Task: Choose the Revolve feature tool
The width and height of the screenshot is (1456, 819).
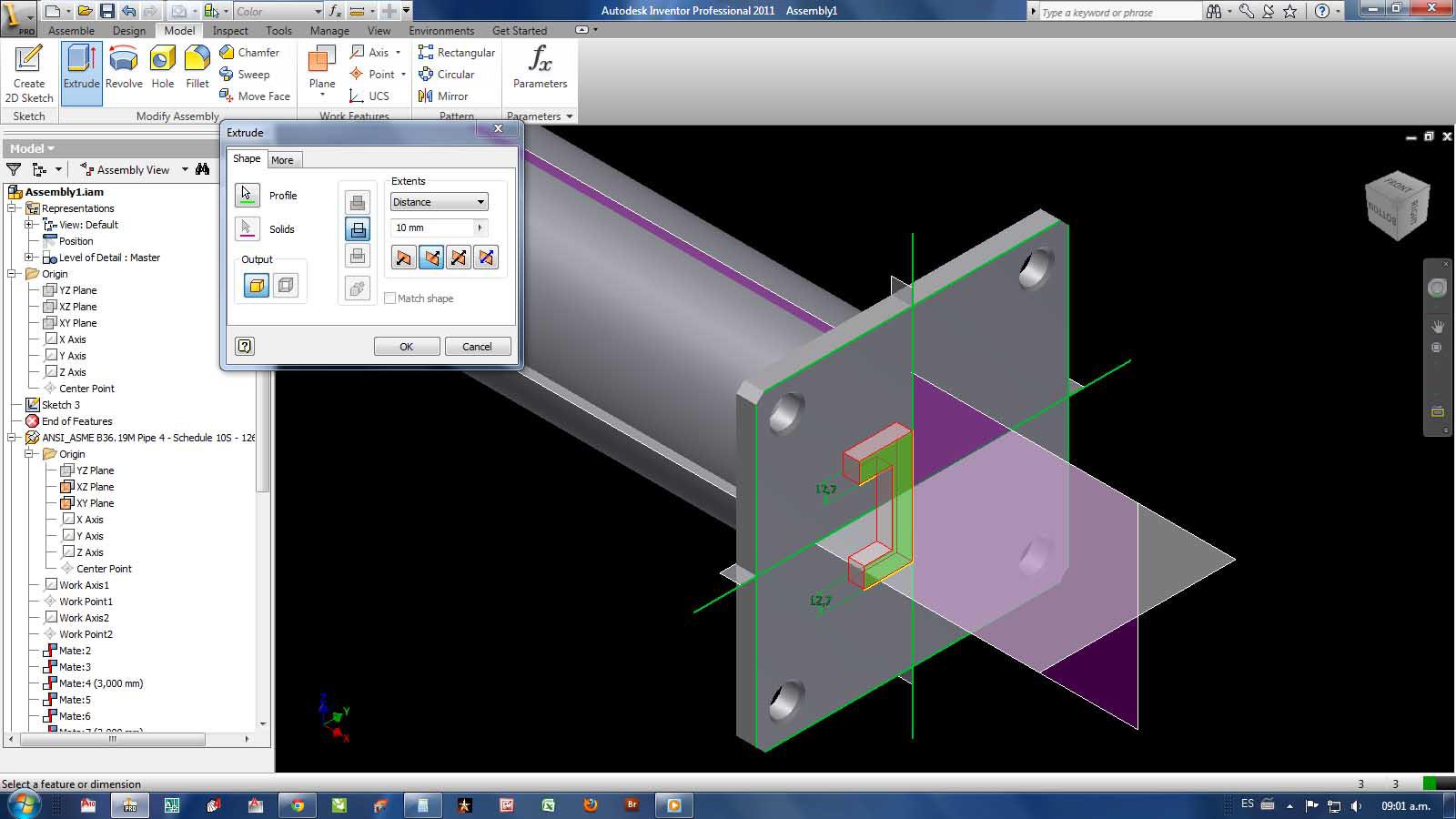Action: tap(124, 69)
